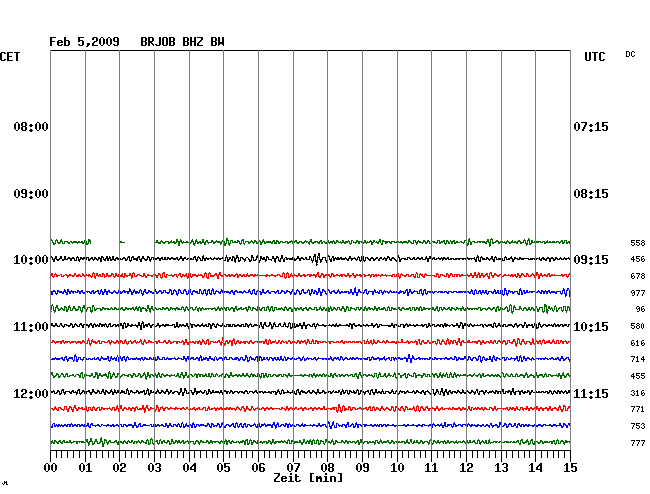
Task: Click the minute tick label '08'
Action: (327, 468)
